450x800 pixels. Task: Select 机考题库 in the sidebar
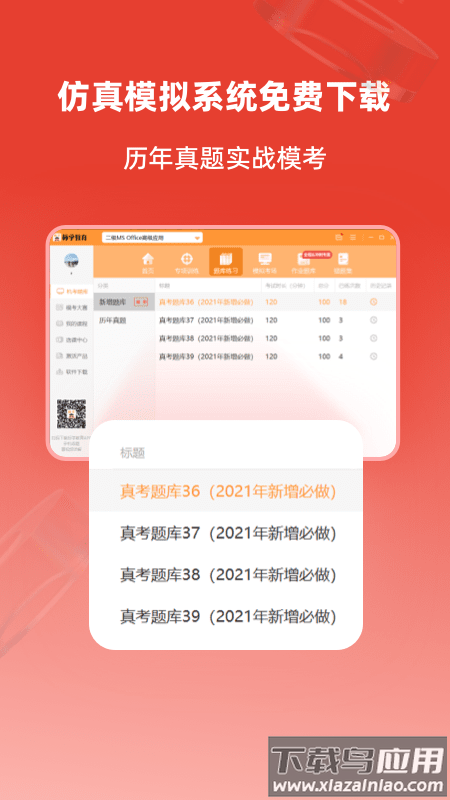tap(72, 291)
